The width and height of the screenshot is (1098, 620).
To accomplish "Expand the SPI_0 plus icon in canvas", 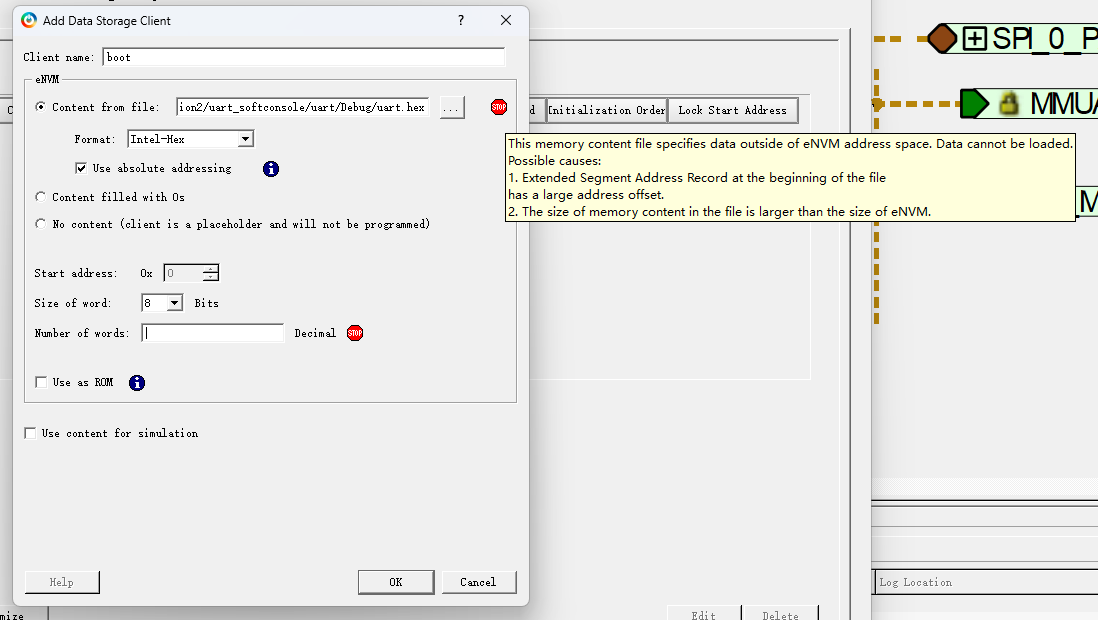I will pos(974,38).
